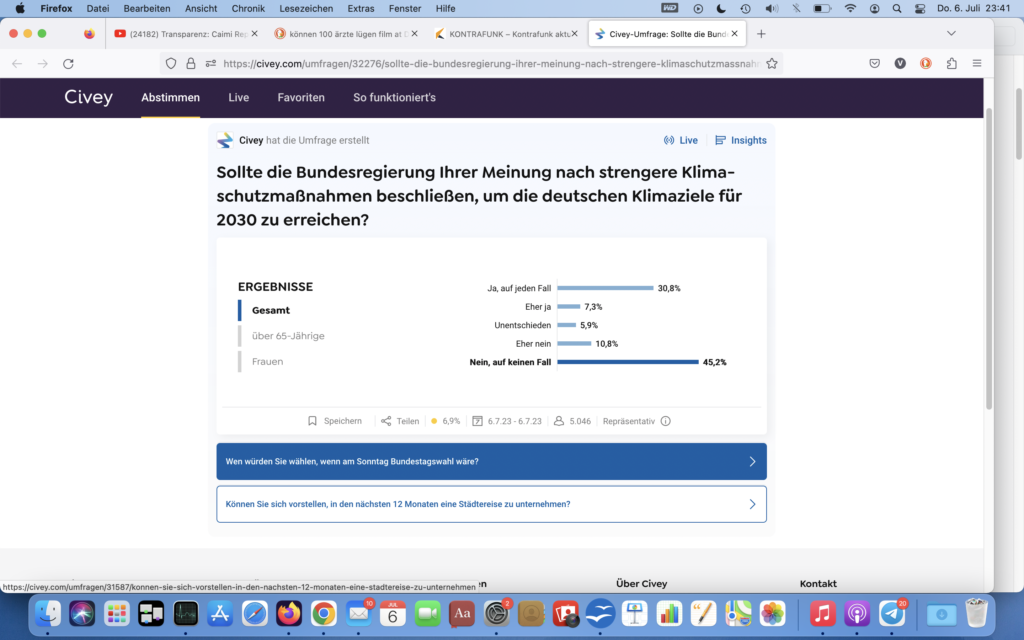This screenshot has width=1024, height=640.
Task: Expand the list all tabs chevron
Action: click(951, 33)
